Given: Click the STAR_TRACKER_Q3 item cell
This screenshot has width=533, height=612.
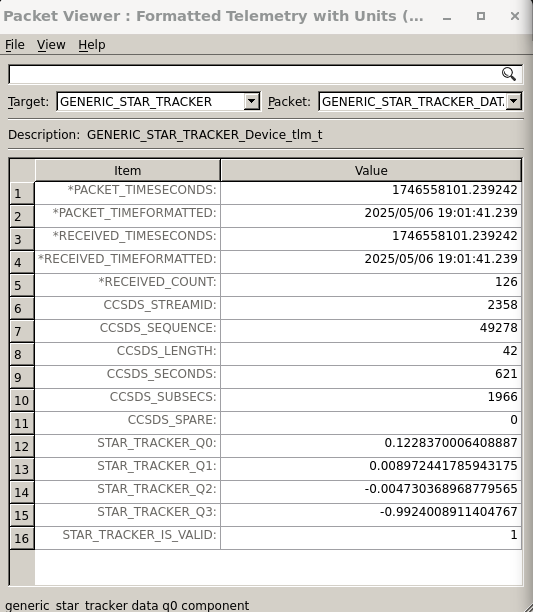Looking at the screenshot, I should click(128, 515).
